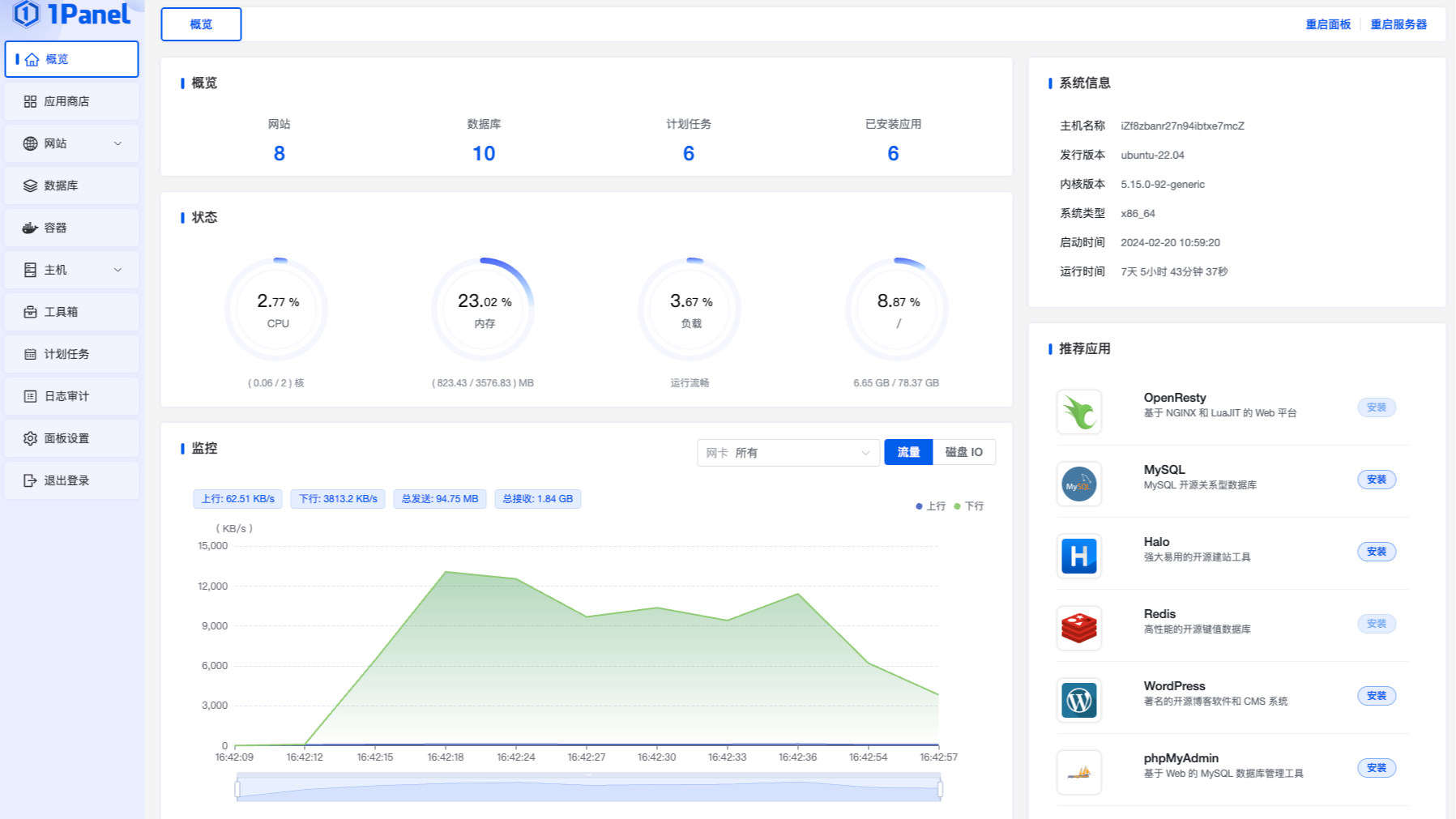The image size is (1456, 819).
Task: Open 面板设置 in the sidebar
Action: click(x=71, y=438)
